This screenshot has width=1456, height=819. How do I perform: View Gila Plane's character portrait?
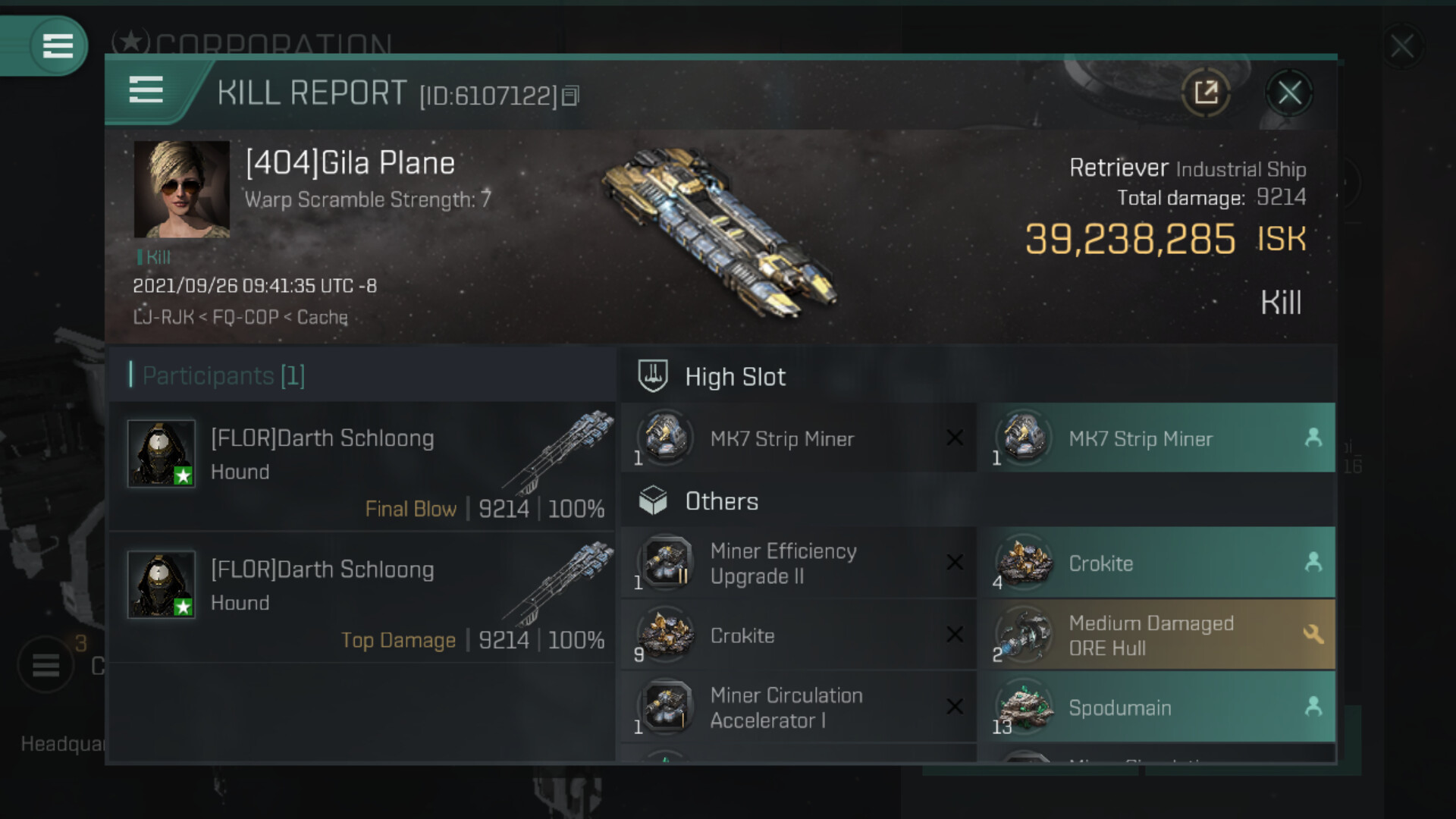[x=182, y=190]
